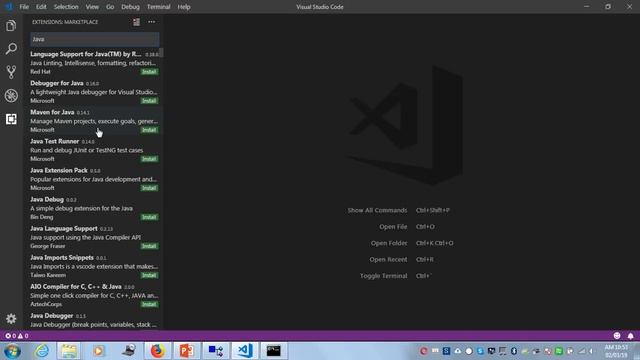Select Language Support for Java(TM) title
The width and height of the screenshot is (640, 360).
[86, 54]
